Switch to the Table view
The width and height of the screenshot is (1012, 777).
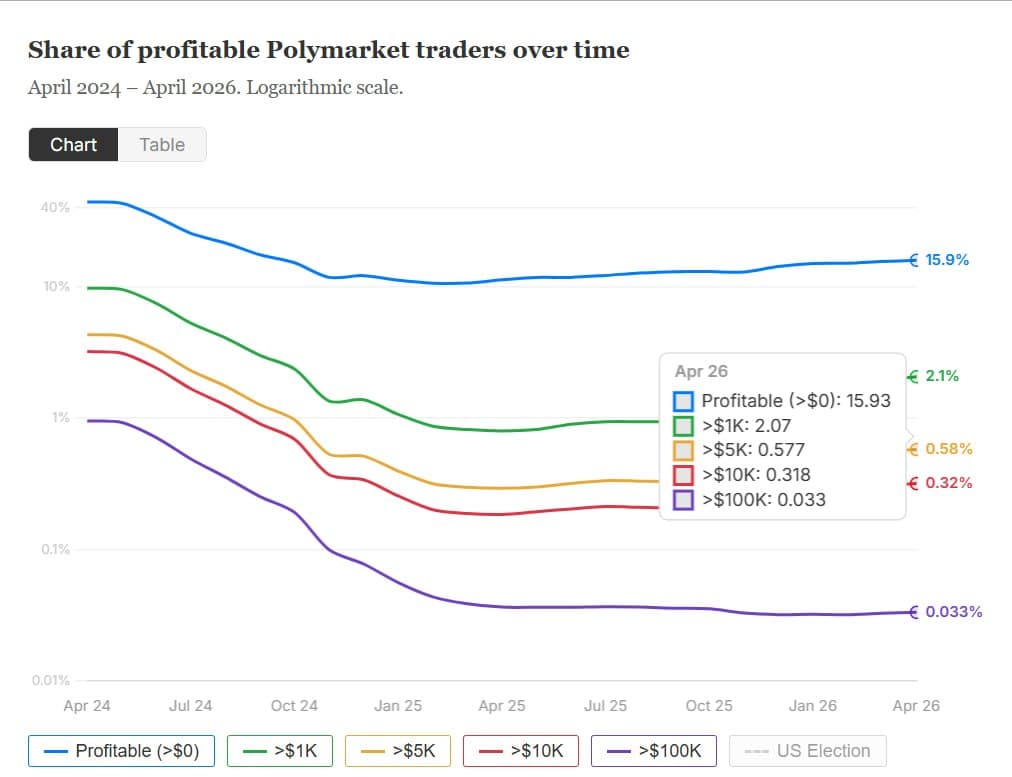coord(162,144)
